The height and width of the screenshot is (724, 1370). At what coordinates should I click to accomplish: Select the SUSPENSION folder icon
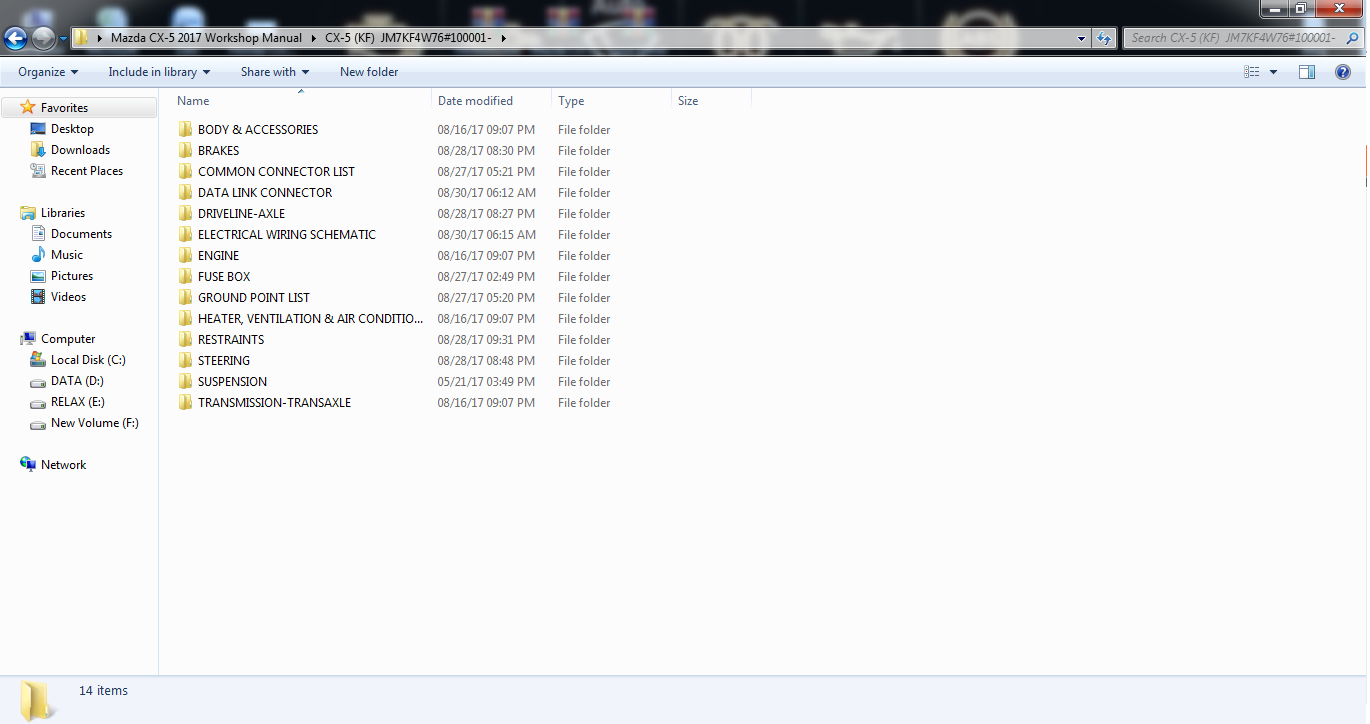click(x=185, y=382)
